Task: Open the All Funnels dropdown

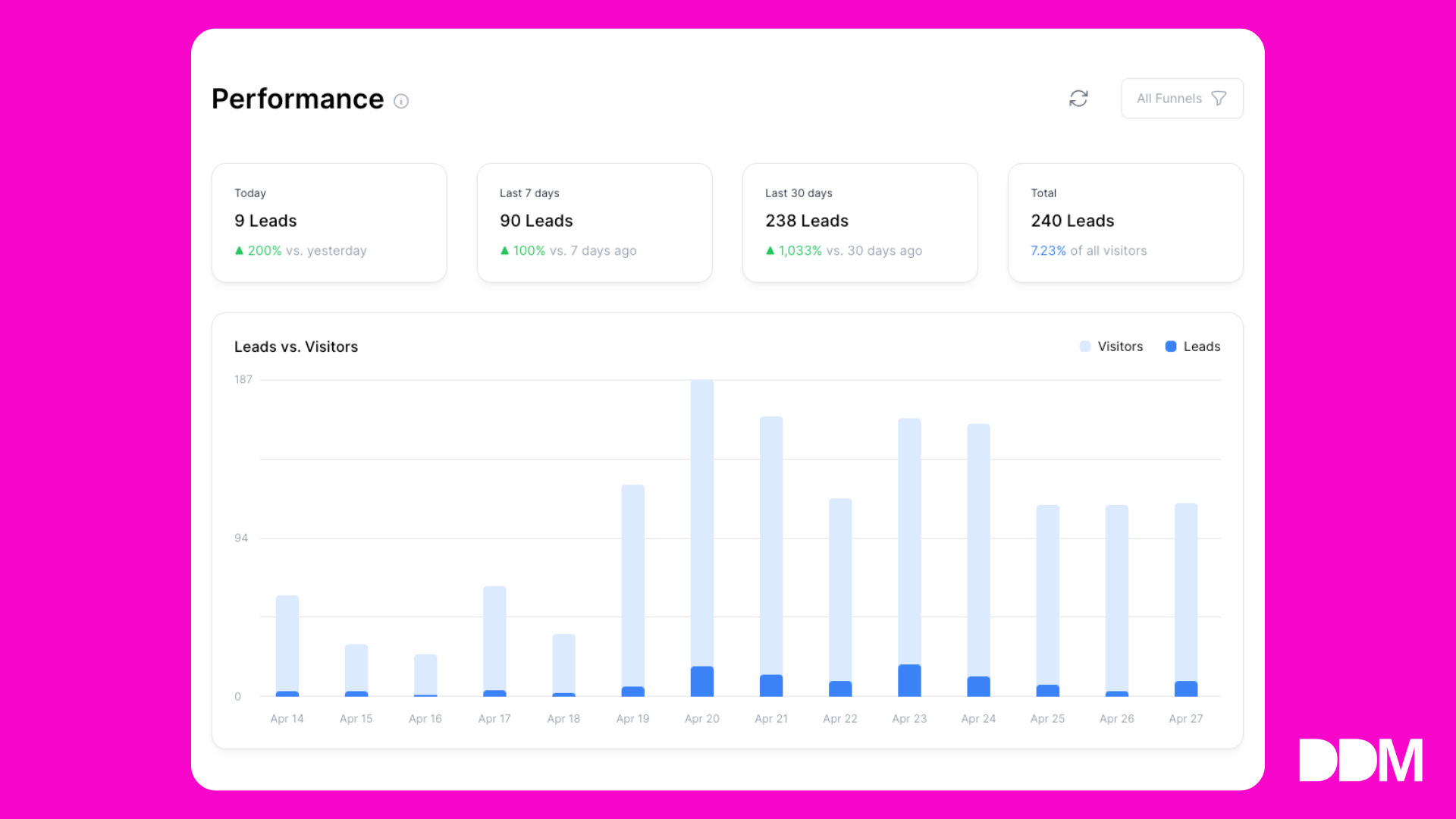Action: [1169, 99]
